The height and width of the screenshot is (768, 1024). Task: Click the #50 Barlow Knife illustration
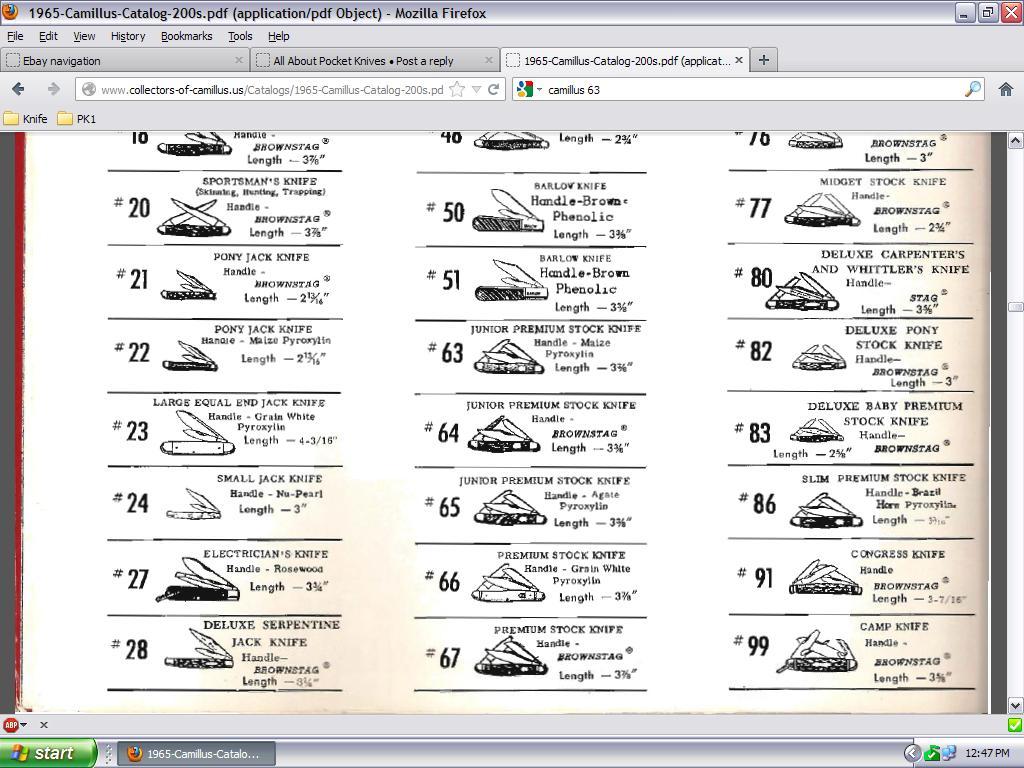click(507, 212)
